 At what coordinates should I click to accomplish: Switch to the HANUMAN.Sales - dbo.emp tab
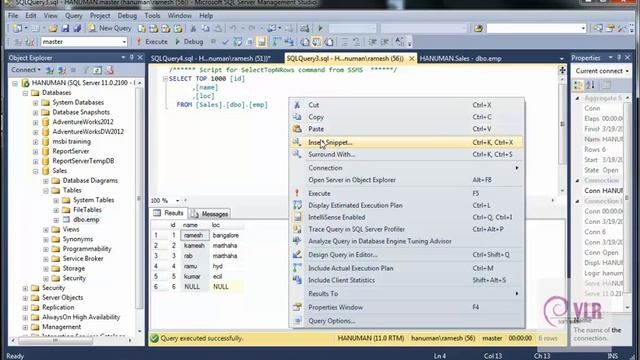click(460, 58)
